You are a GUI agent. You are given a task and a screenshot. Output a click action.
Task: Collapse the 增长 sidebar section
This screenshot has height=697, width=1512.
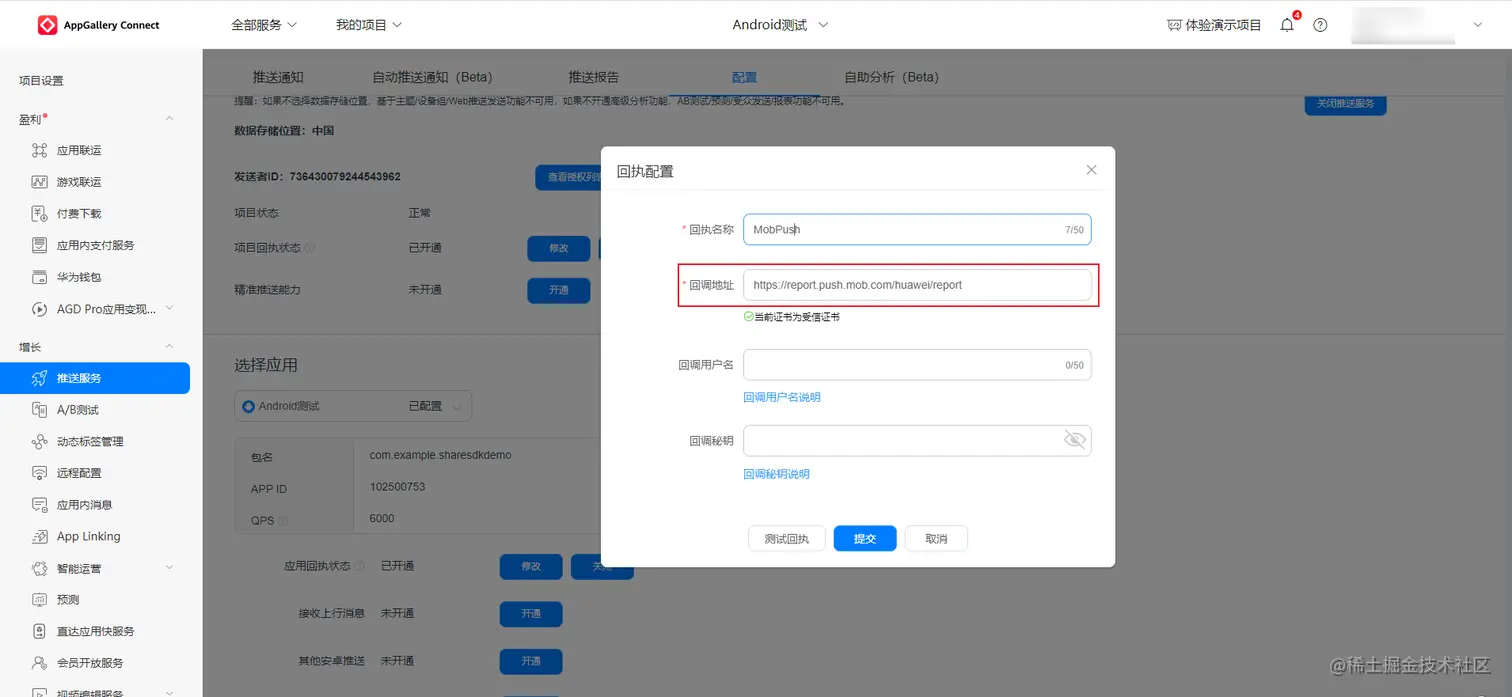tap(169, 346)
